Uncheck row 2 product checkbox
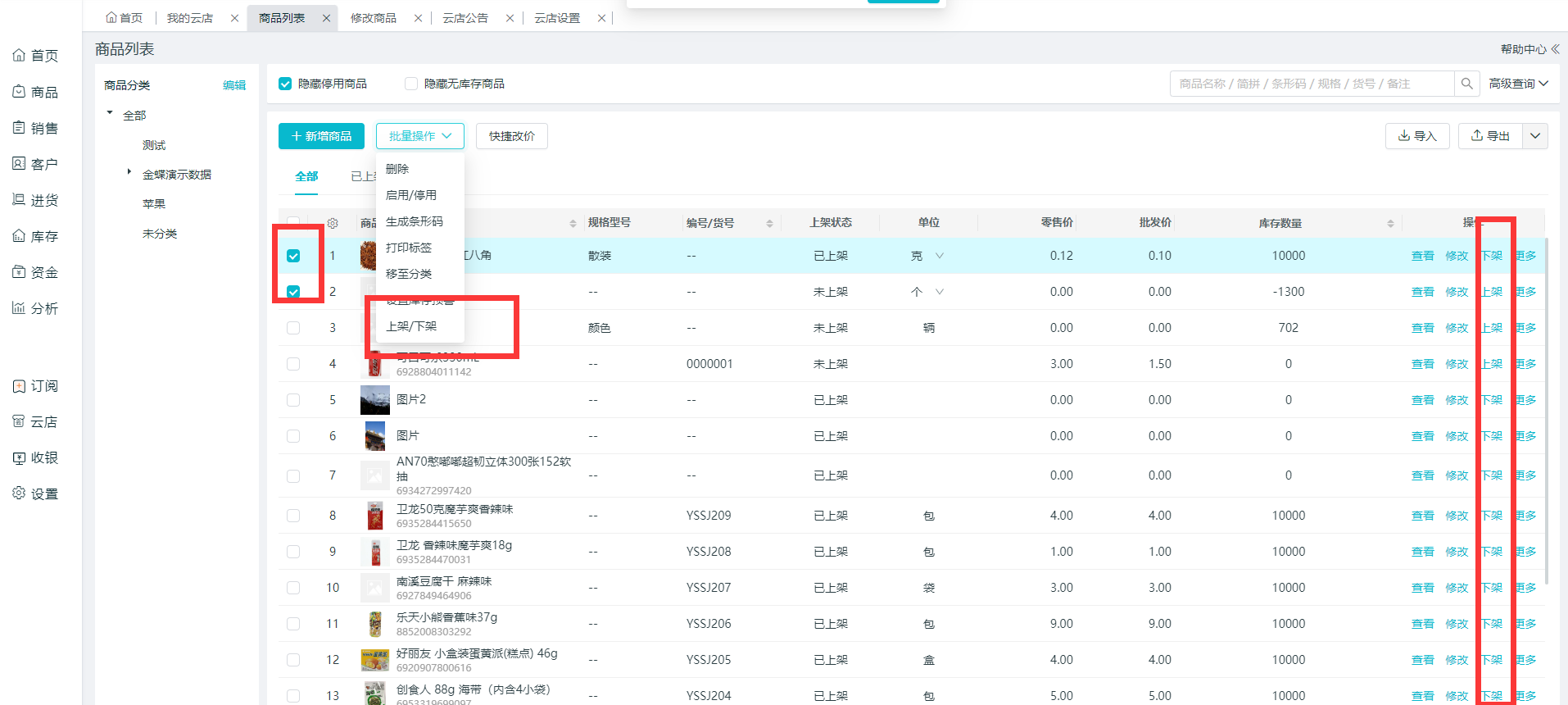Viewport: 1568px width, 705px height. tap(293, 292)
